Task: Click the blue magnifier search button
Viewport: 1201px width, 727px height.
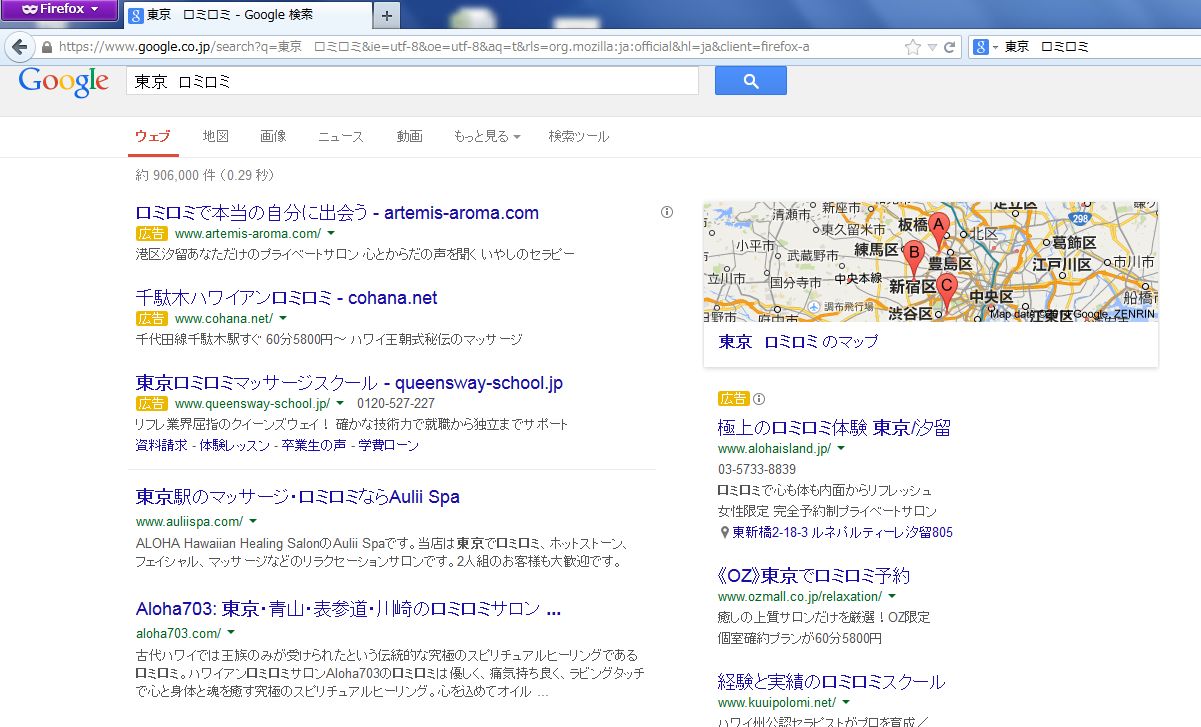Action: click(750, 81)
